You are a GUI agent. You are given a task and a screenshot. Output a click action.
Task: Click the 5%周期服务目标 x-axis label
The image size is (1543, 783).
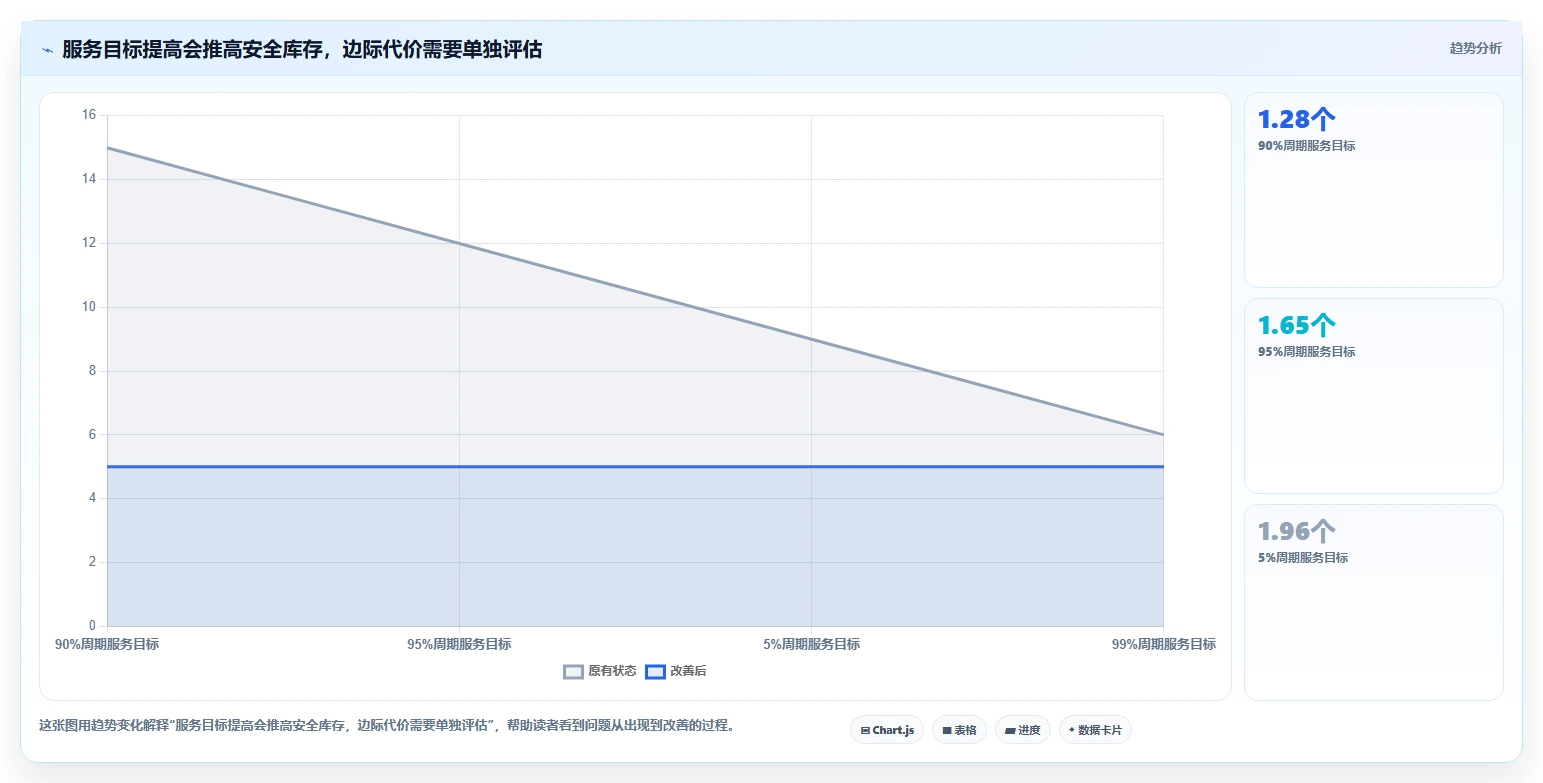[x=811, y=644]
